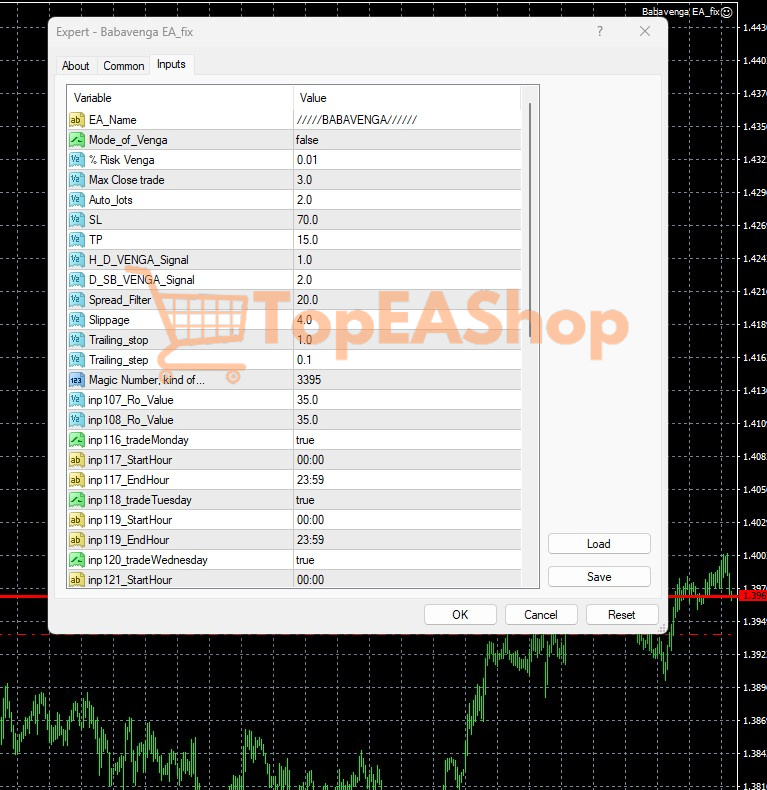
Task: Click the EA_Name string variable icon
Action: pyautogui.click(x=77, y=120)
